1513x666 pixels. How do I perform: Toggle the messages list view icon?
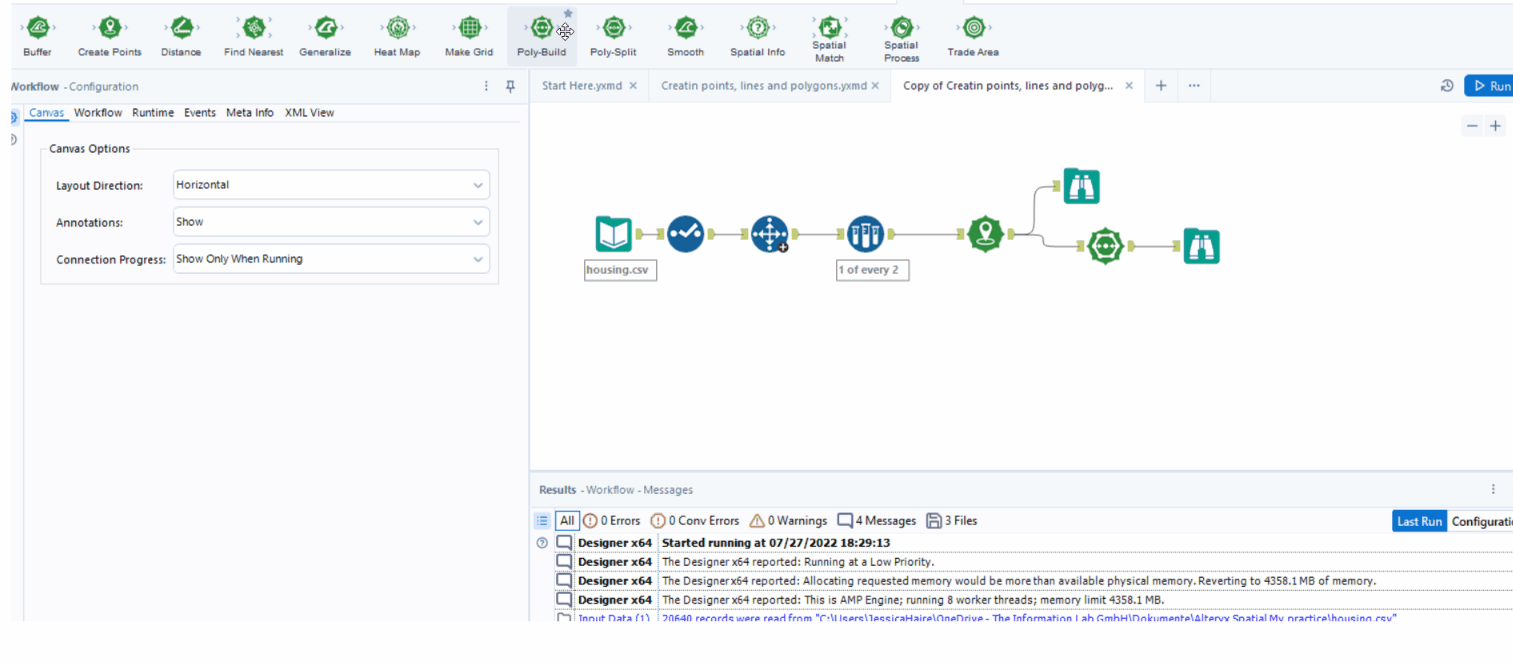[542, 521]
